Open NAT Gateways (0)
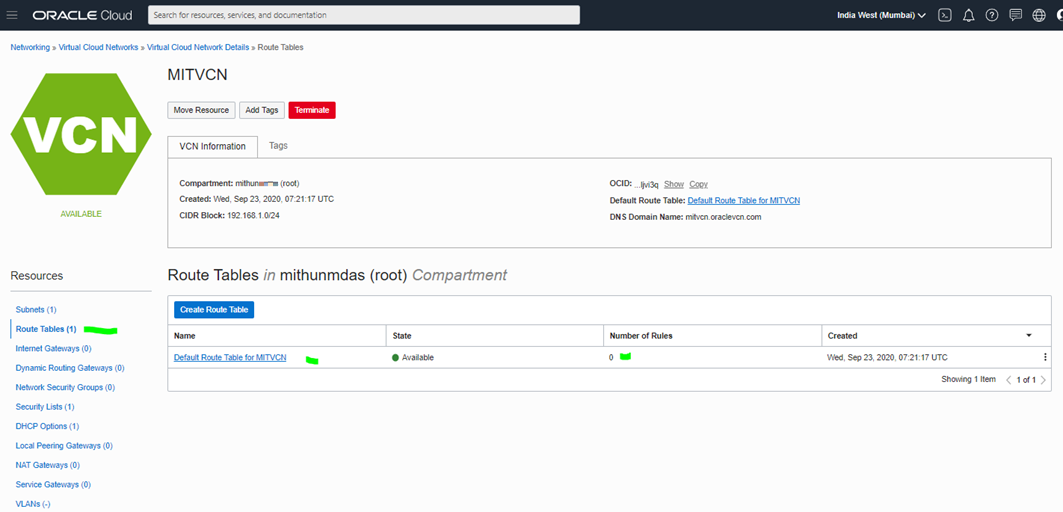 (x=47, y=465)
